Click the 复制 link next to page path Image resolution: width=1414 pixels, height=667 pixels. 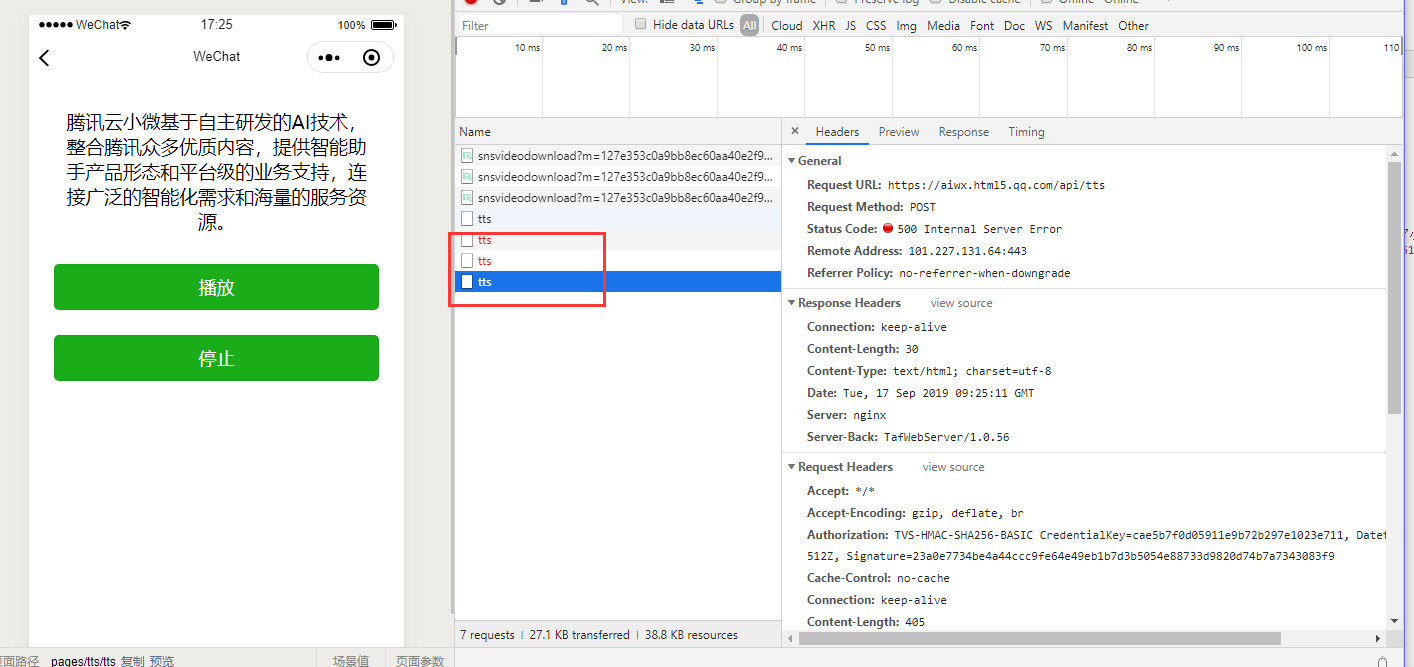(x=132, y=661)
